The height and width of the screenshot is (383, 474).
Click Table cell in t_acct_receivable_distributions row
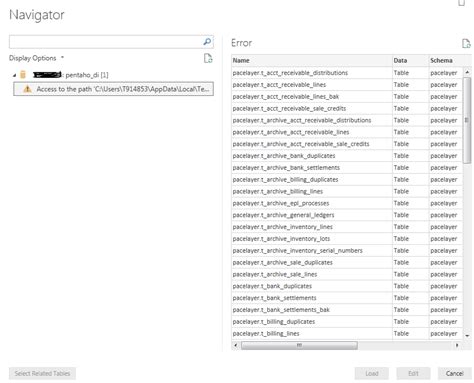point(410,73)
